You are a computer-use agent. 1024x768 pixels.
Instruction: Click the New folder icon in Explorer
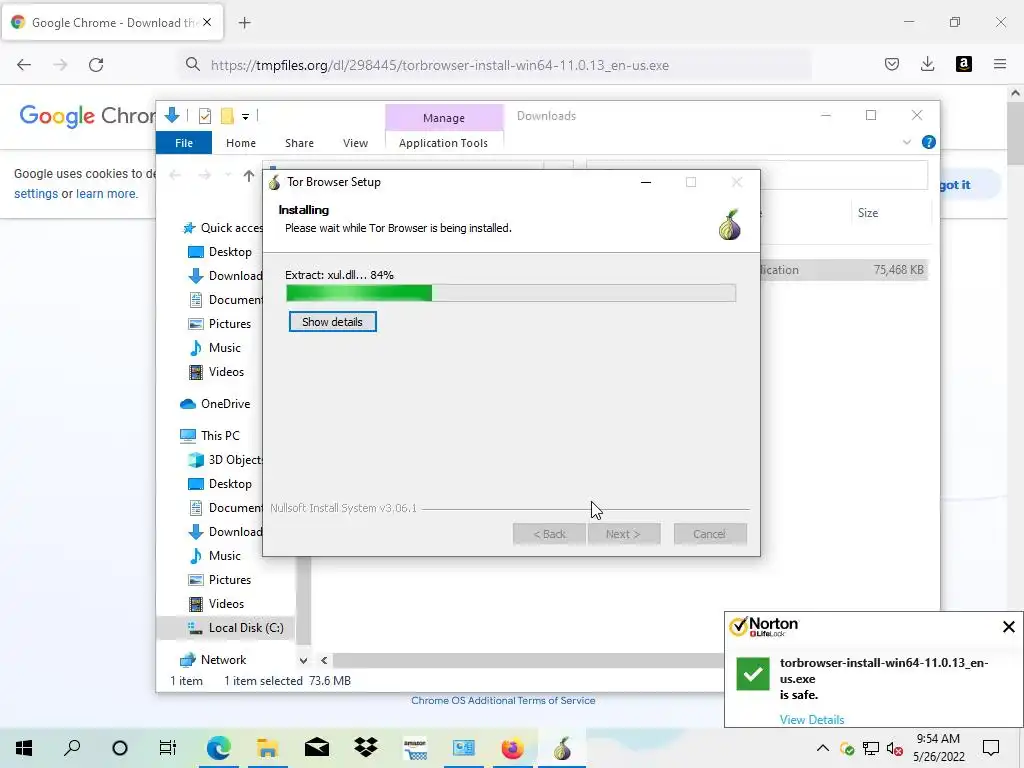click(x=227, y=116)
